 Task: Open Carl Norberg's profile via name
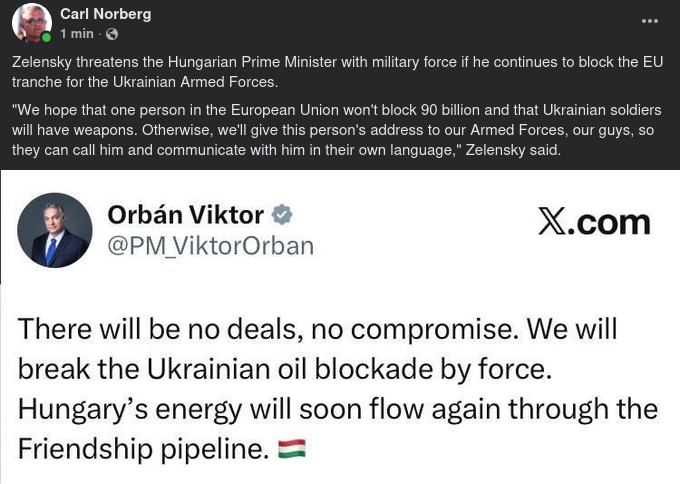click(103, 13)
